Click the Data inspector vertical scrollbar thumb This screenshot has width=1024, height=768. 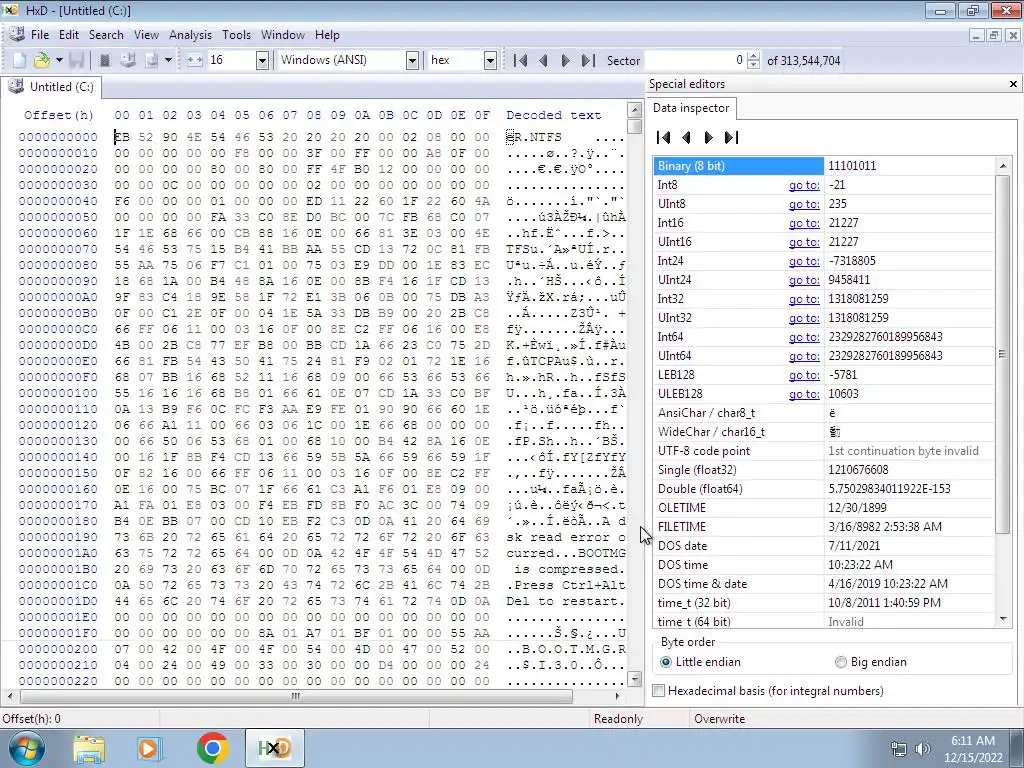1002,355
